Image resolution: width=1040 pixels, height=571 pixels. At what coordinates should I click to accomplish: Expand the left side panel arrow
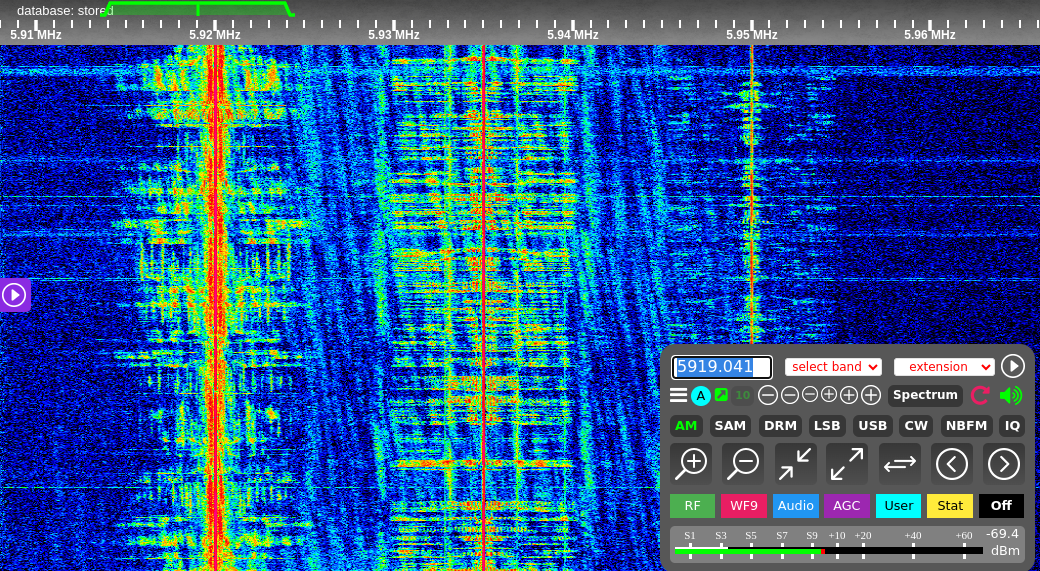tap(14, 295)
